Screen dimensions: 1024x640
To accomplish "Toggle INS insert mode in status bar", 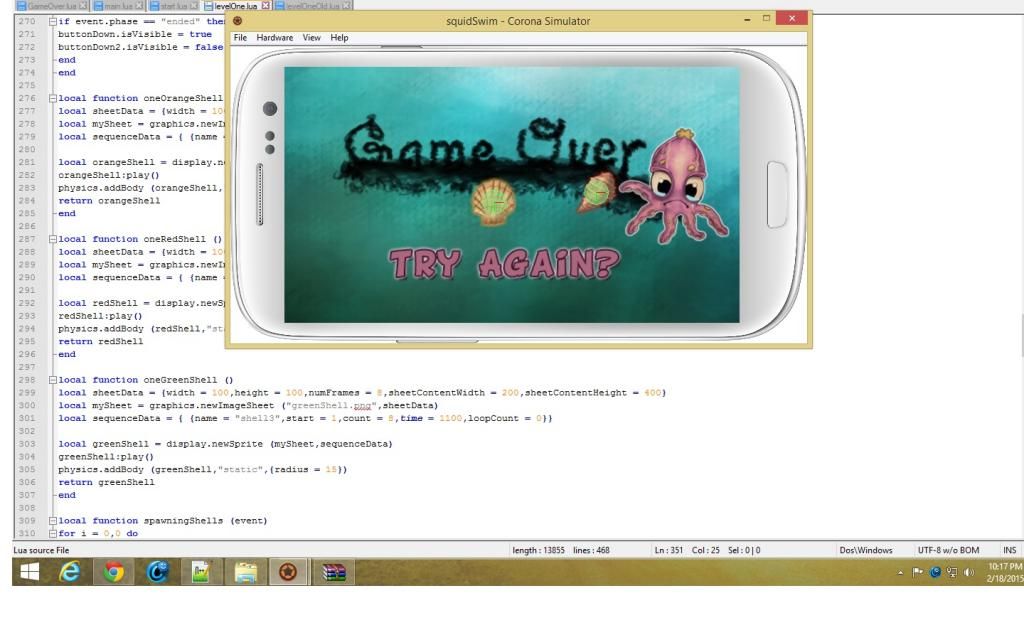I will 1009,550.
